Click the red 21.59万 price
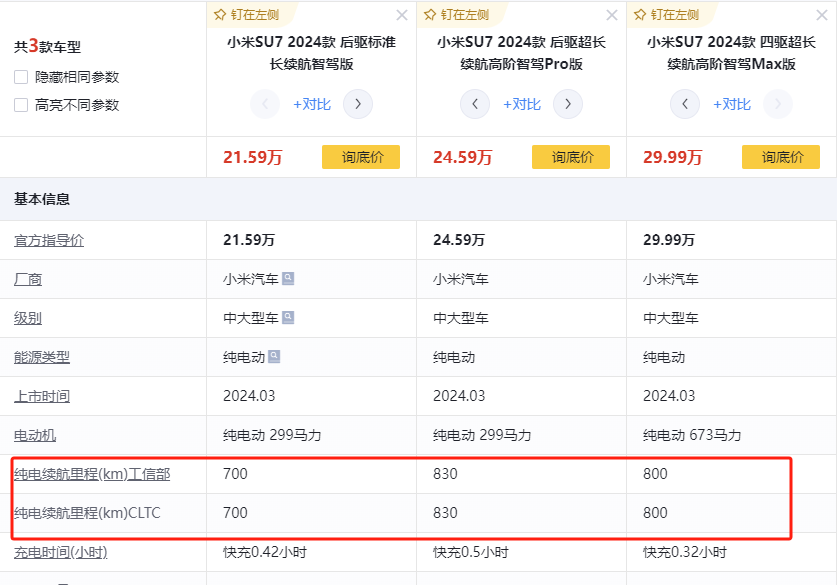The image size is (837, 585). click(252, 157)
